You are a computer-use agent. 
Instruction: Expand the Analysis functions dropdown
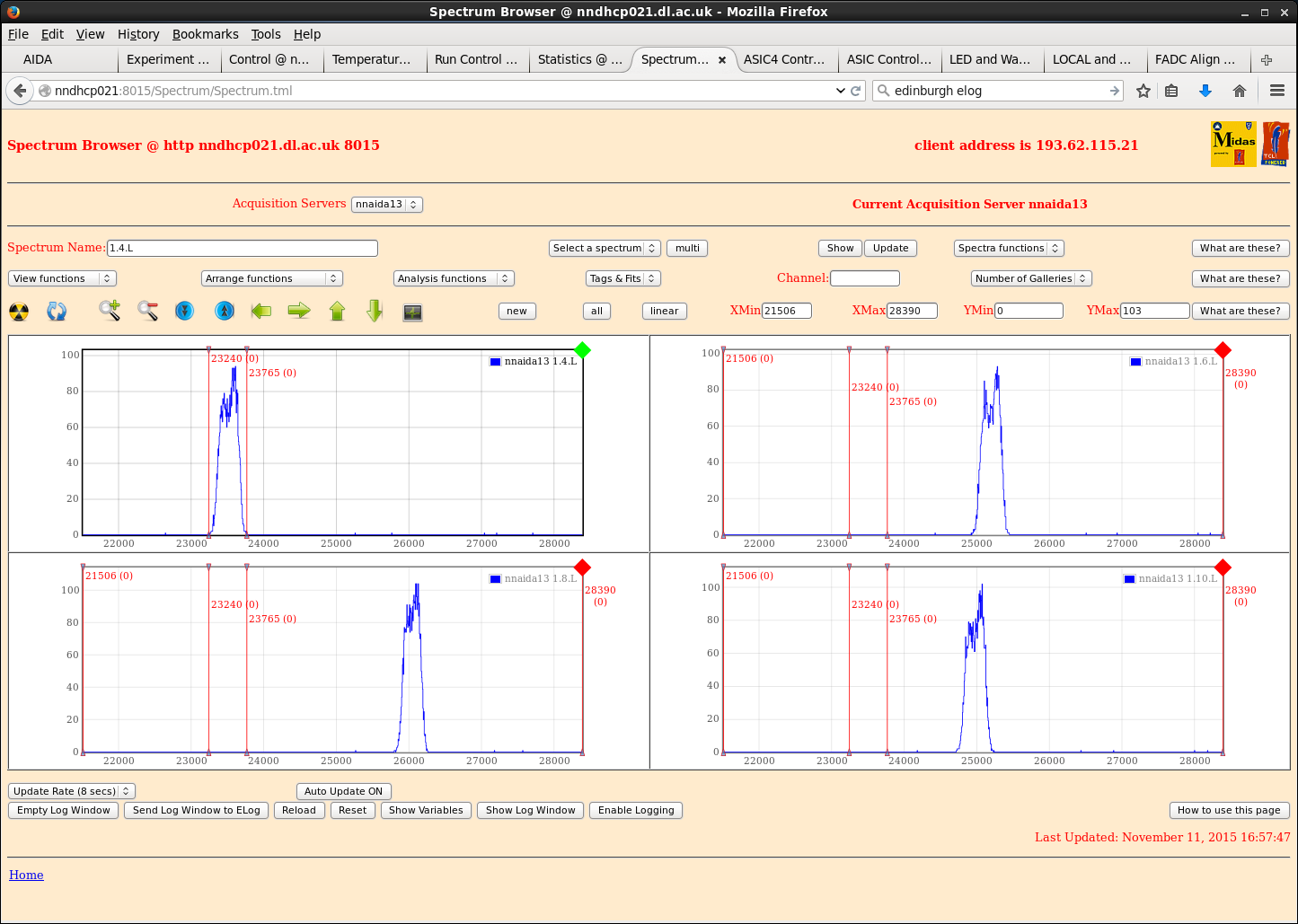pos(453,278)
